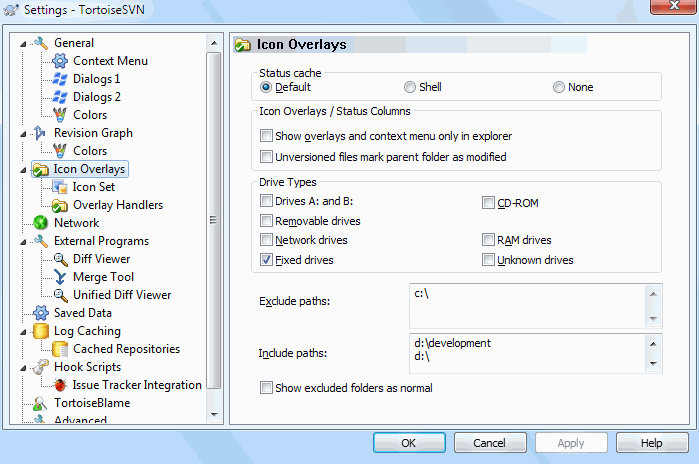Image resolution: width=699 pixels, height=464 pixels.
Task: Click the Hook Scripts icon
Action: pyautogui.click(x=41, y=367)
